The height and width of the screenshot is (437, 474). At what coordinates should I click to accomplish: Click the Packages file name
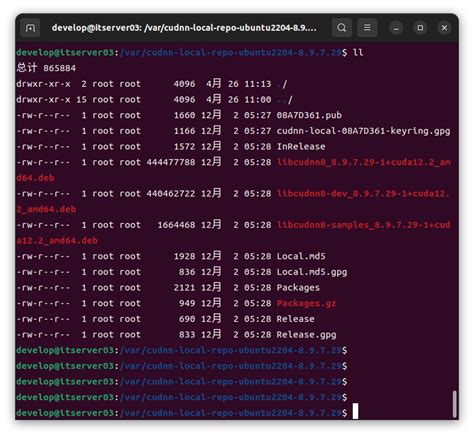click(298, 288)
